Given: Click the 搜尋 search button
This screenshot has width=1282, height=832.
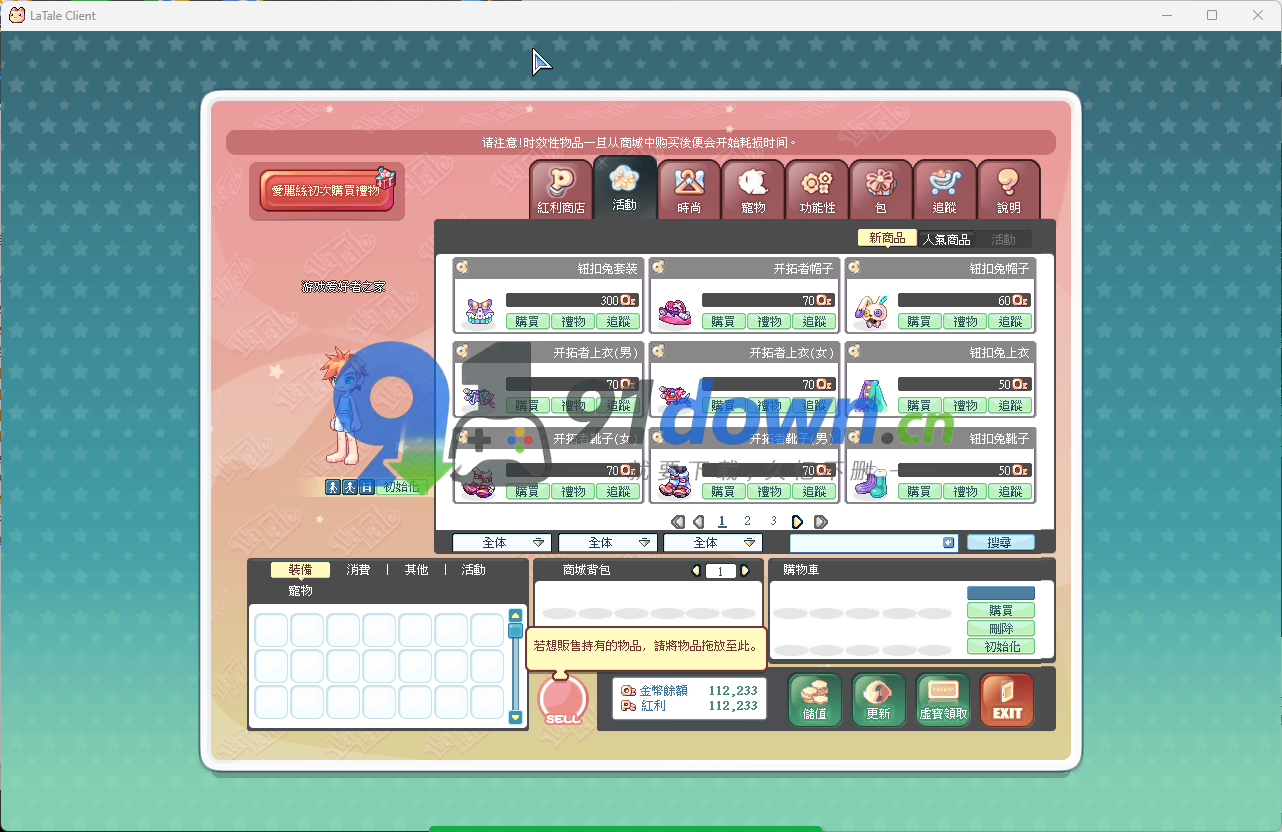Looking at the screenshot, I should coord(1000,542).
